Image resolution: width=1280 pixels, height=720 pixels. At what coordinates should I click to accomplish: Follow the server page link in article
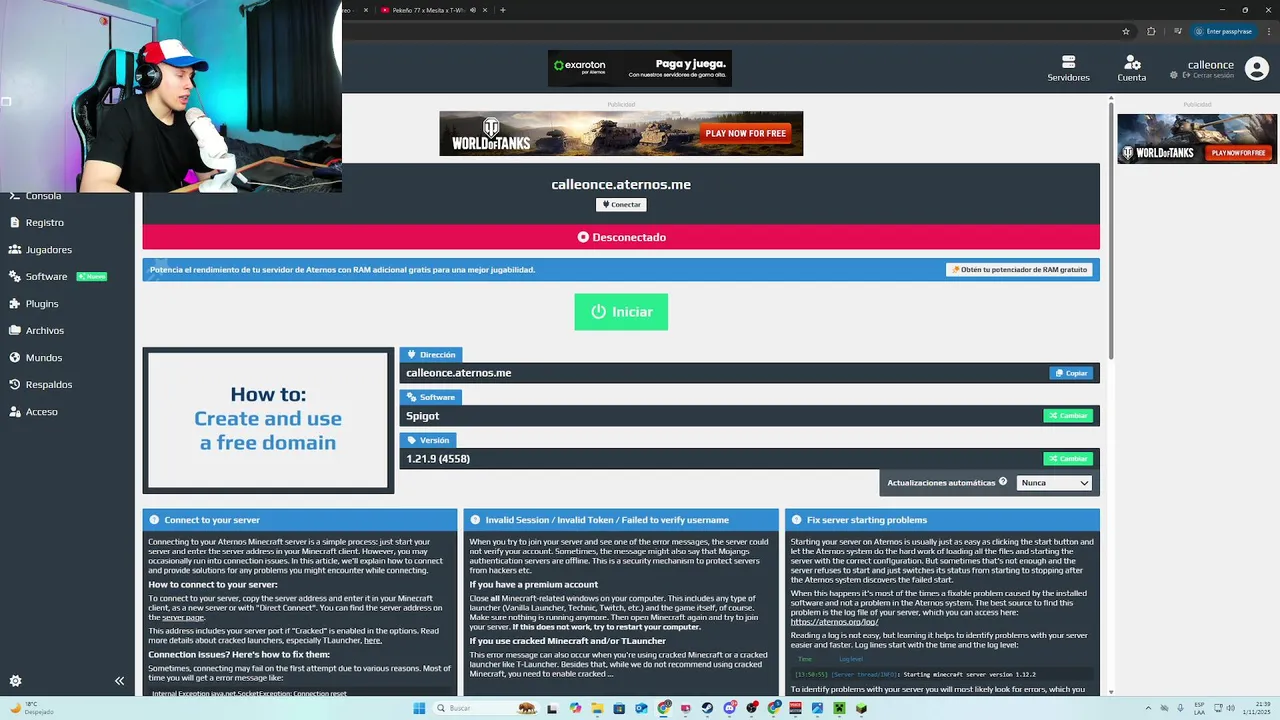[x=183, y=618]
